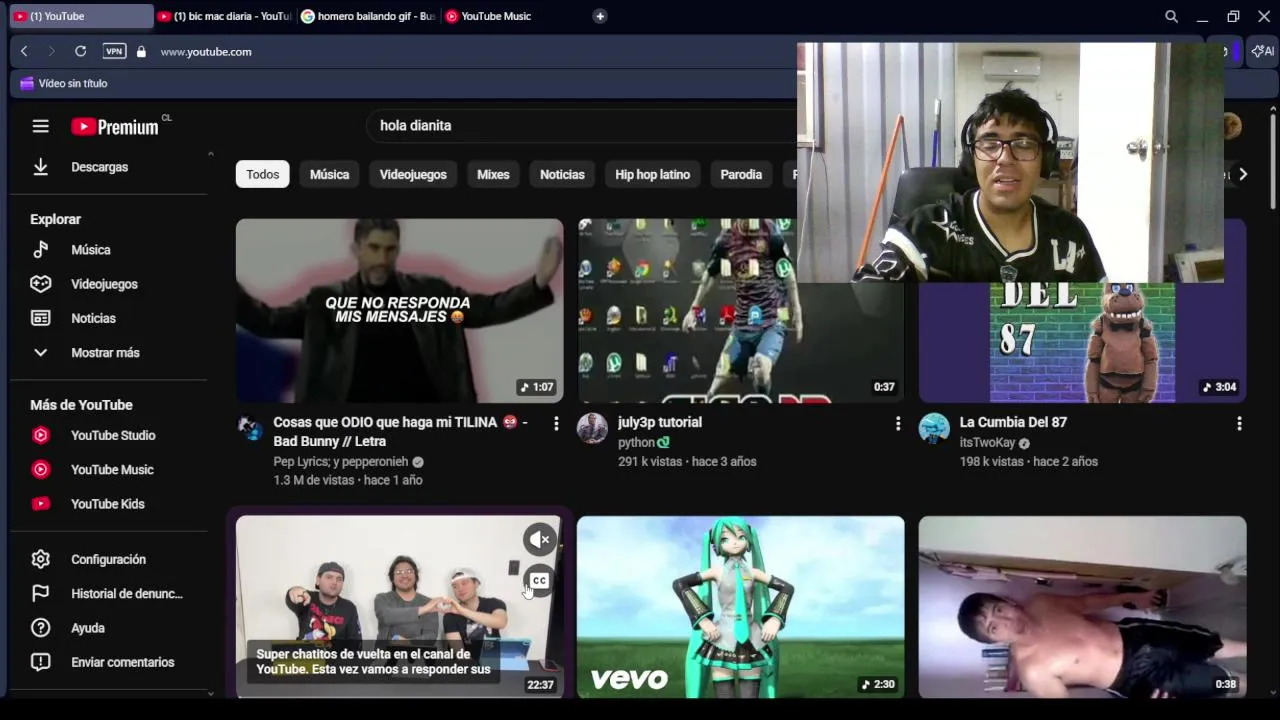1280x720 pixels.
Task: Open options menu for july3p tutorial
Action: pos(897,424)
